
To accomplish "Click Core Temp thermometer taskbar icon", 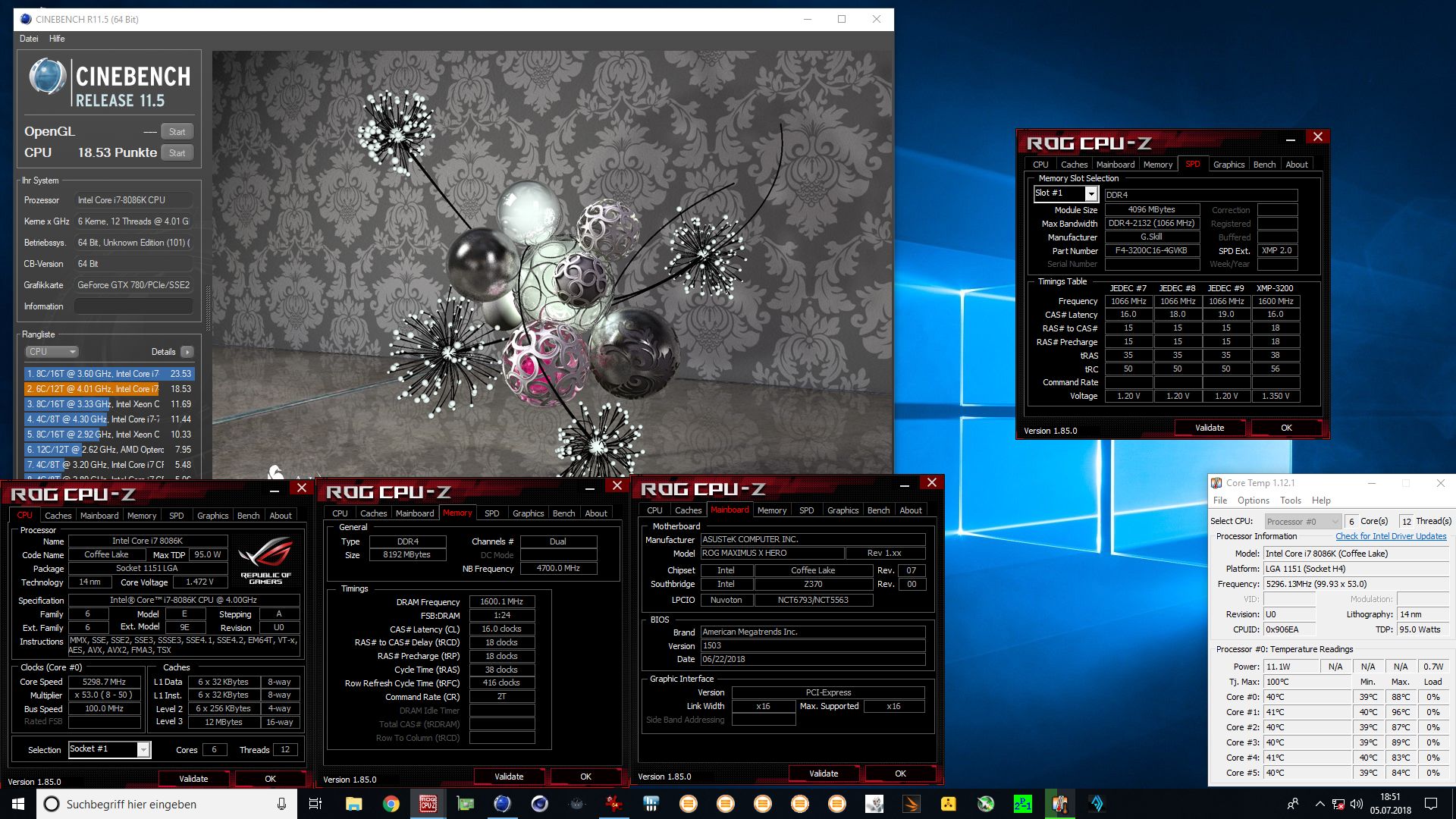I will [x=1060, y=804].
